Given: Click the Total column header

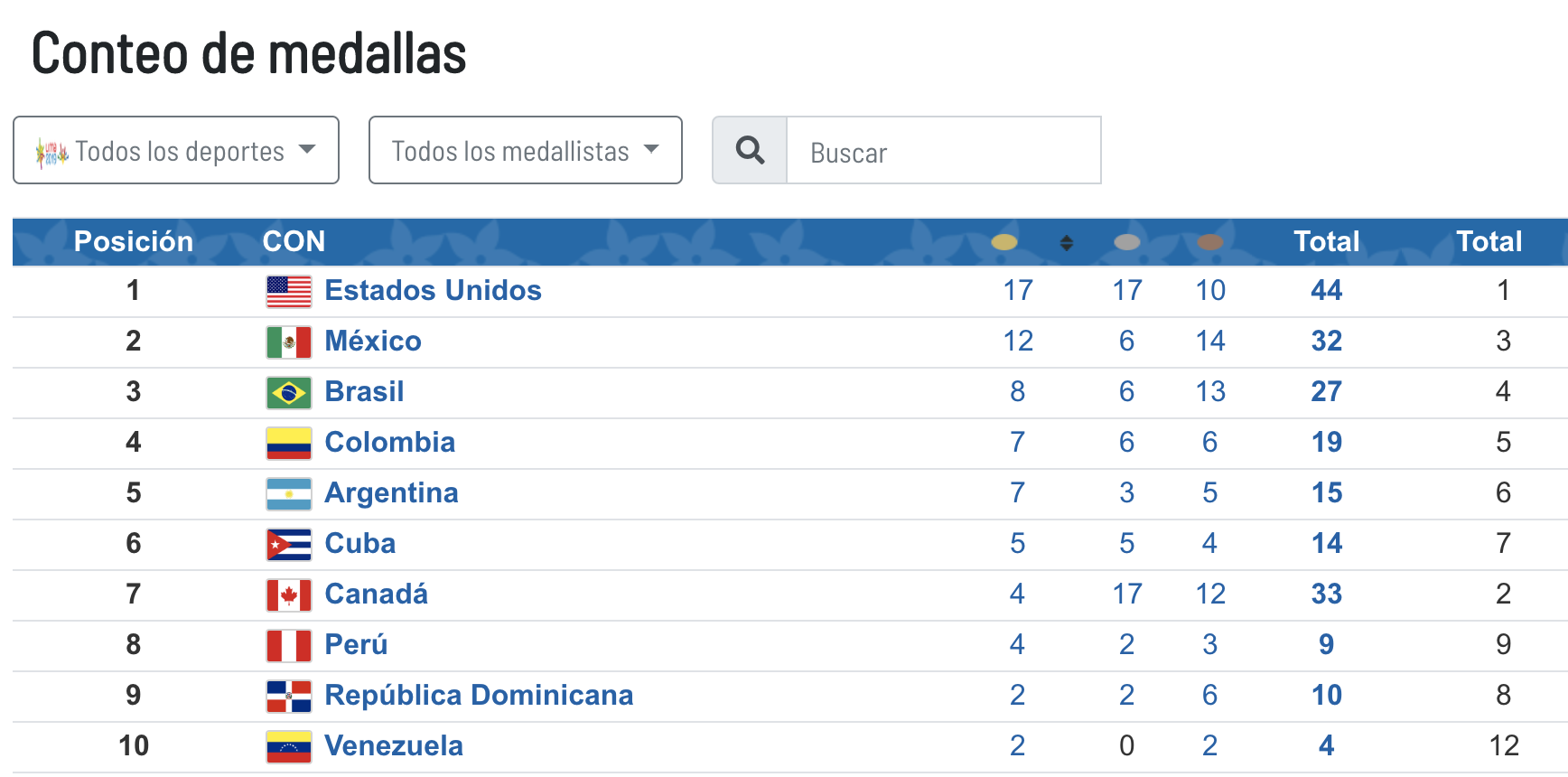Looking at the screenshot, I should pos(1326,242).
